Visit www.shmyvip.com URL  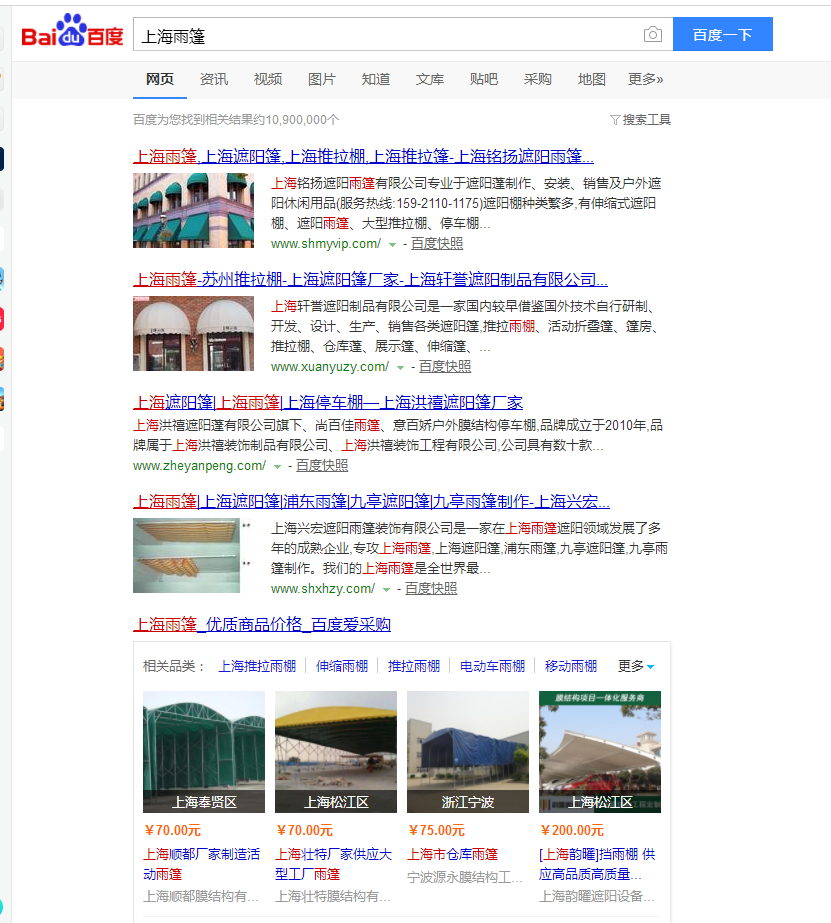point(326,244)
